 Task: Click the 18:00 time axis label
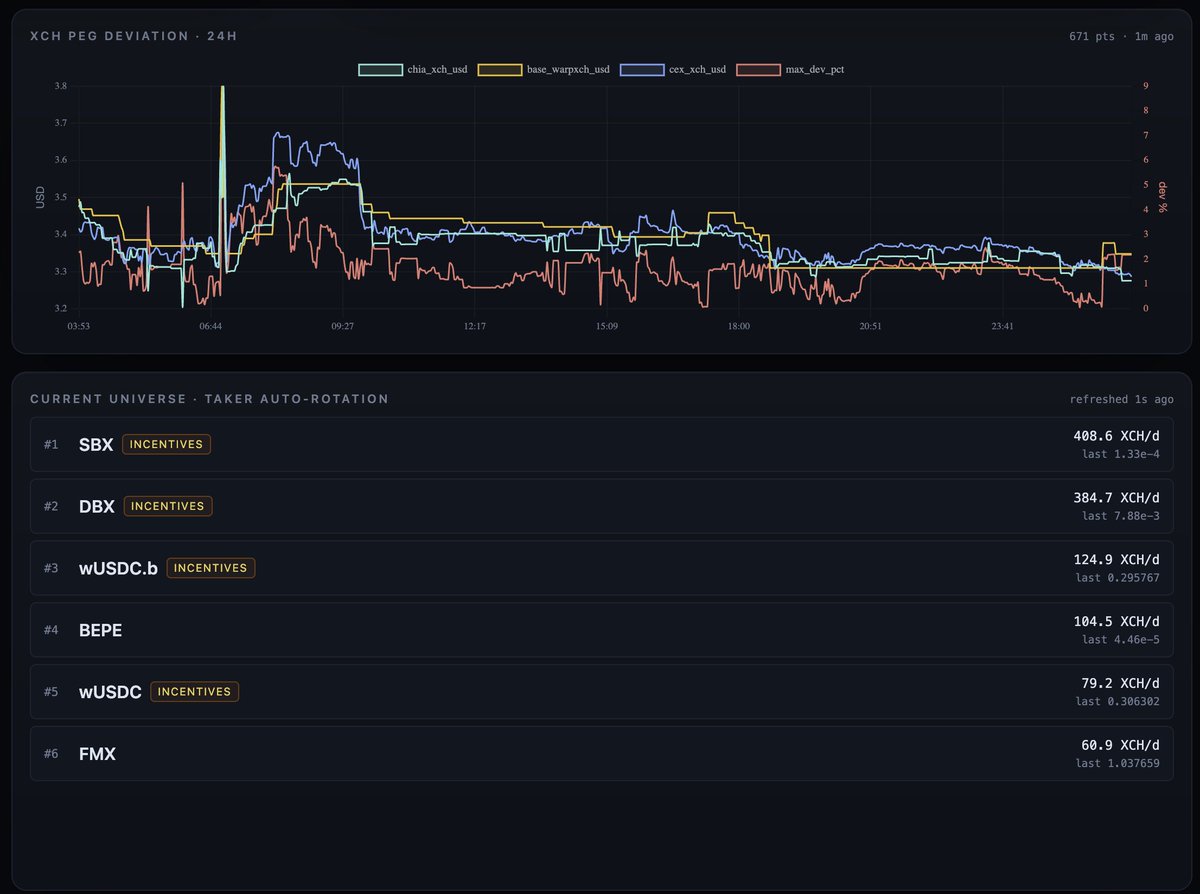[x=739, y=326]
